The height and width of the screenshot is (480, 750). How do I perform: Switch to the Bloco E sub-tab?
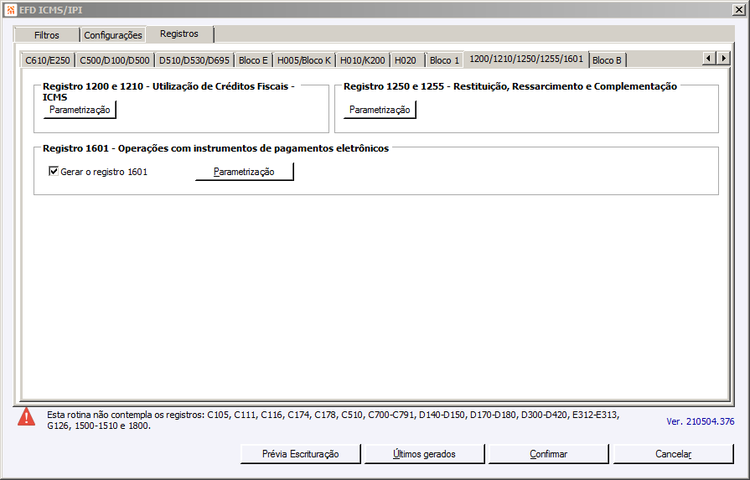253,60
